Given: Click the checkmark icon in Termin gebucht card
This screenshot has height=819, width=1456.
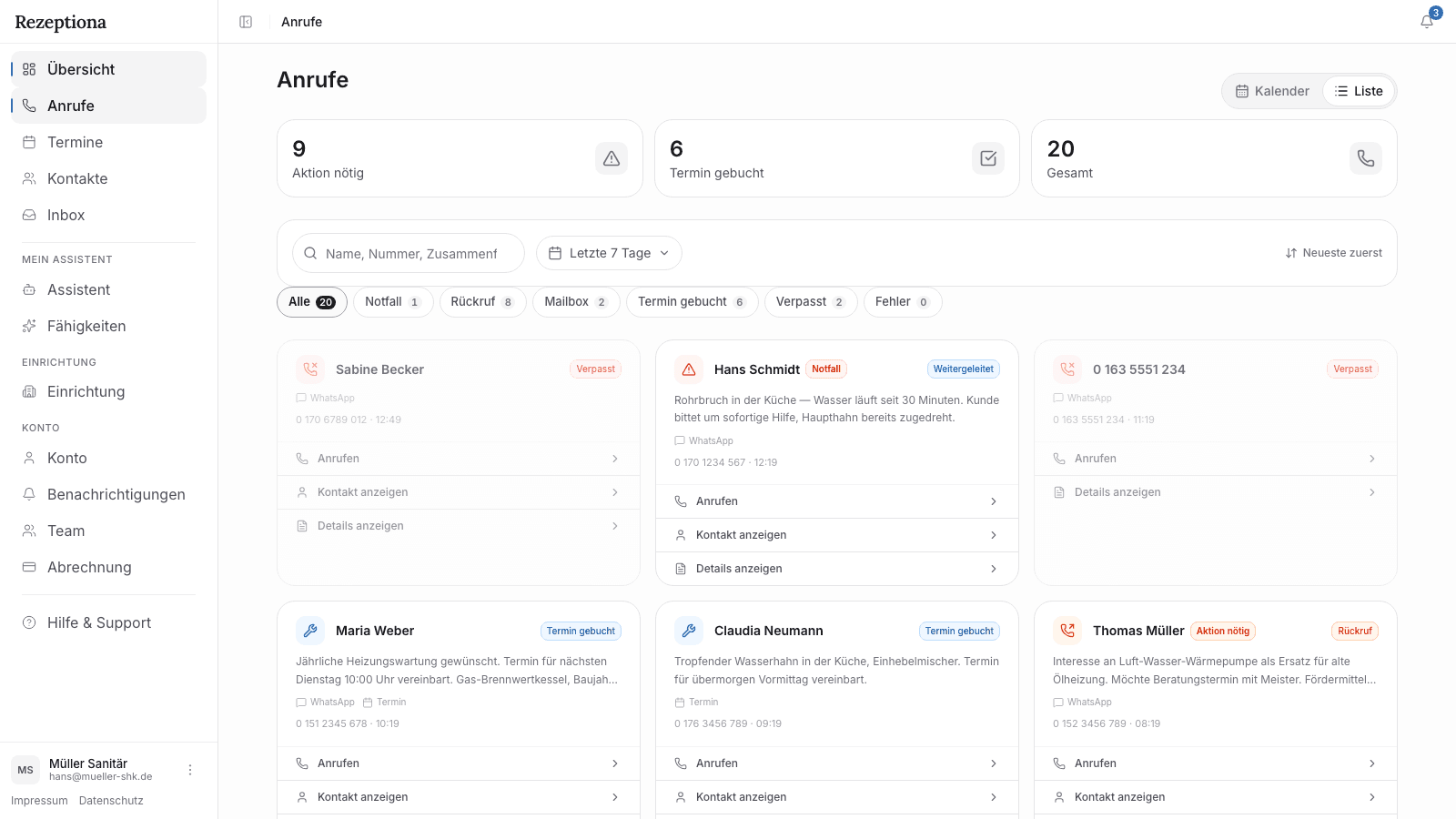Looking at the screenshot, I should point(988,158).
